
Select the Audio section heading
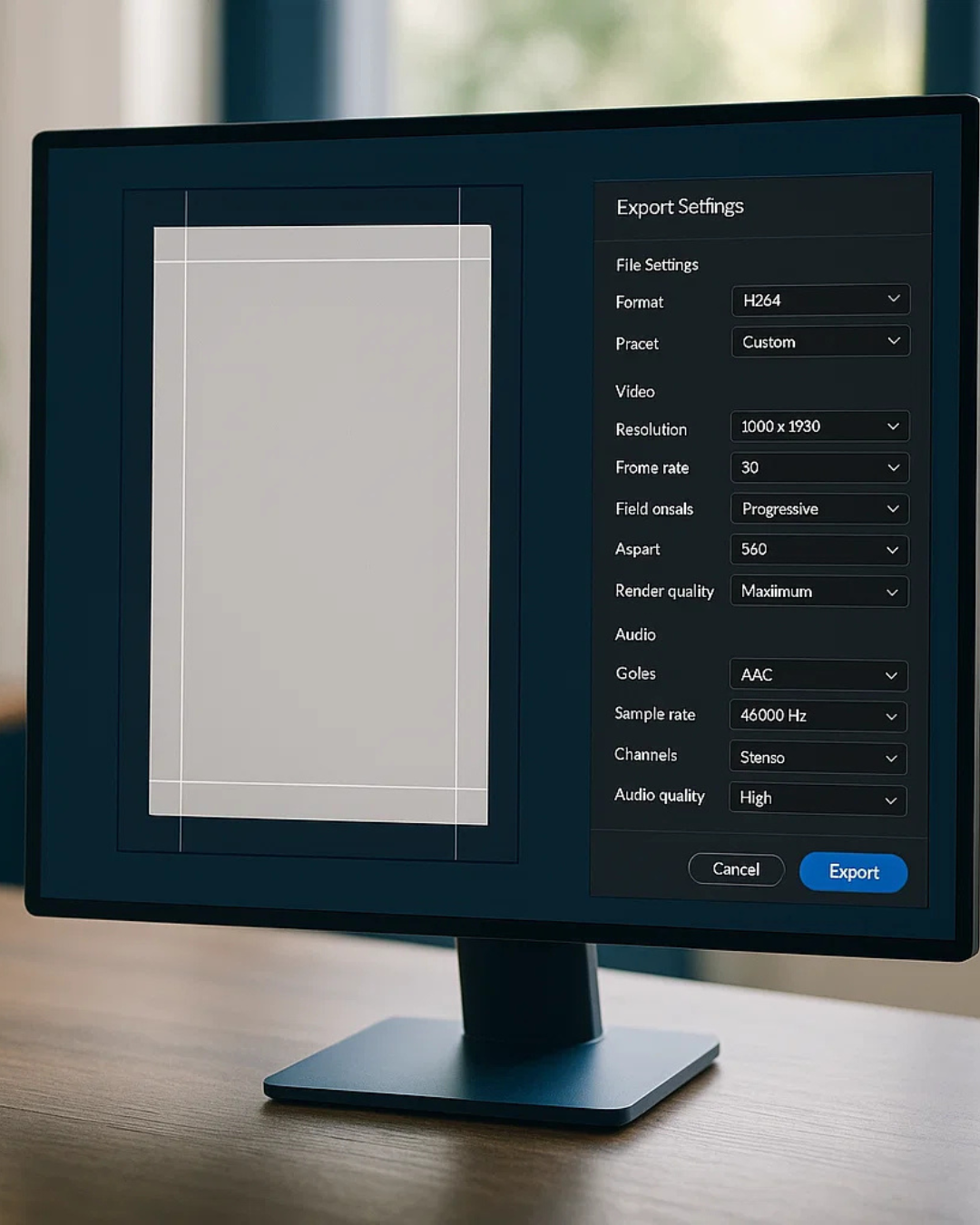635,634
